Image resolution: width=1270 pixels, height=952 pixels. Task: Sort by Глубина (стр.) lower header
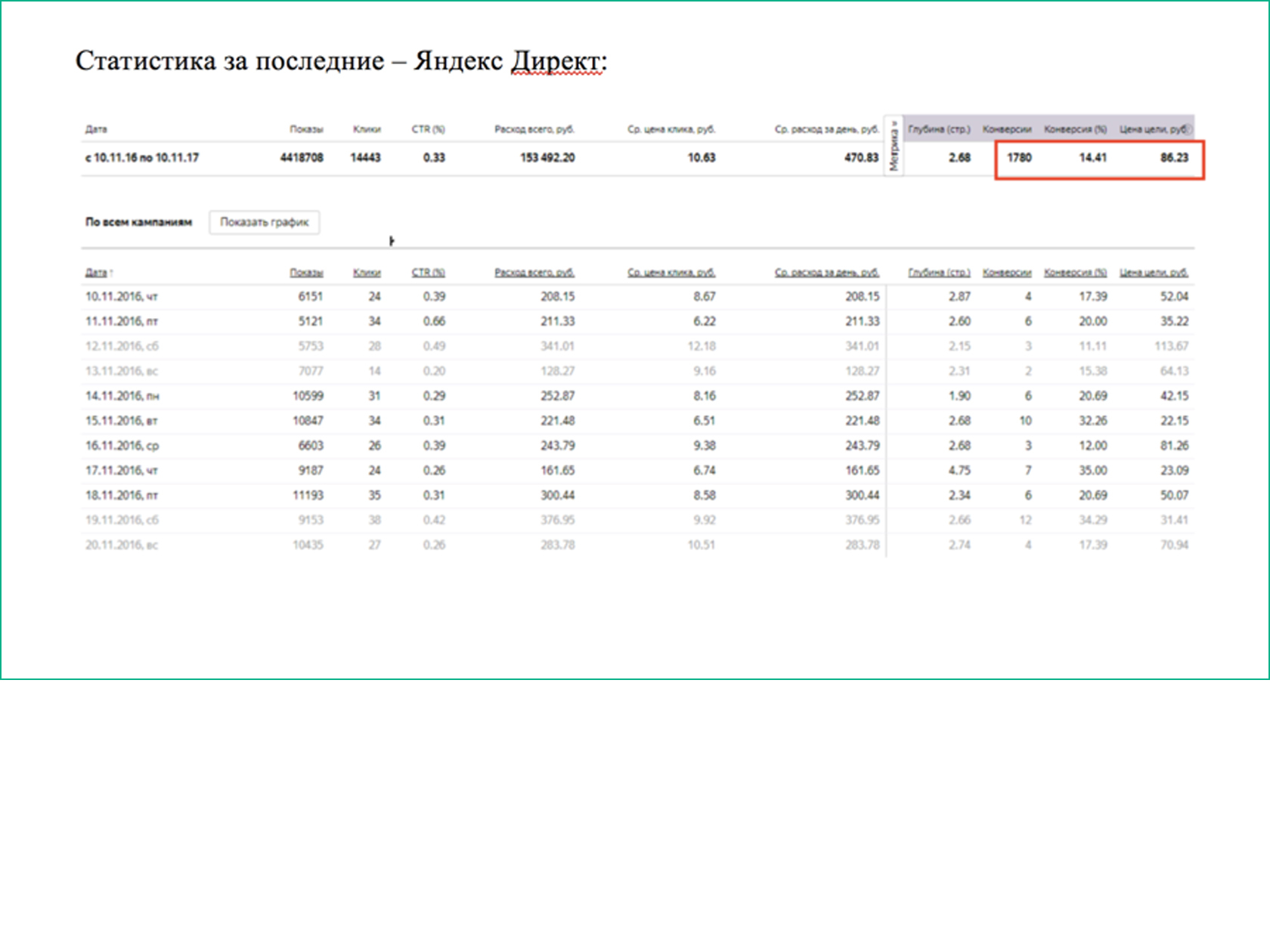coord(939,273)
